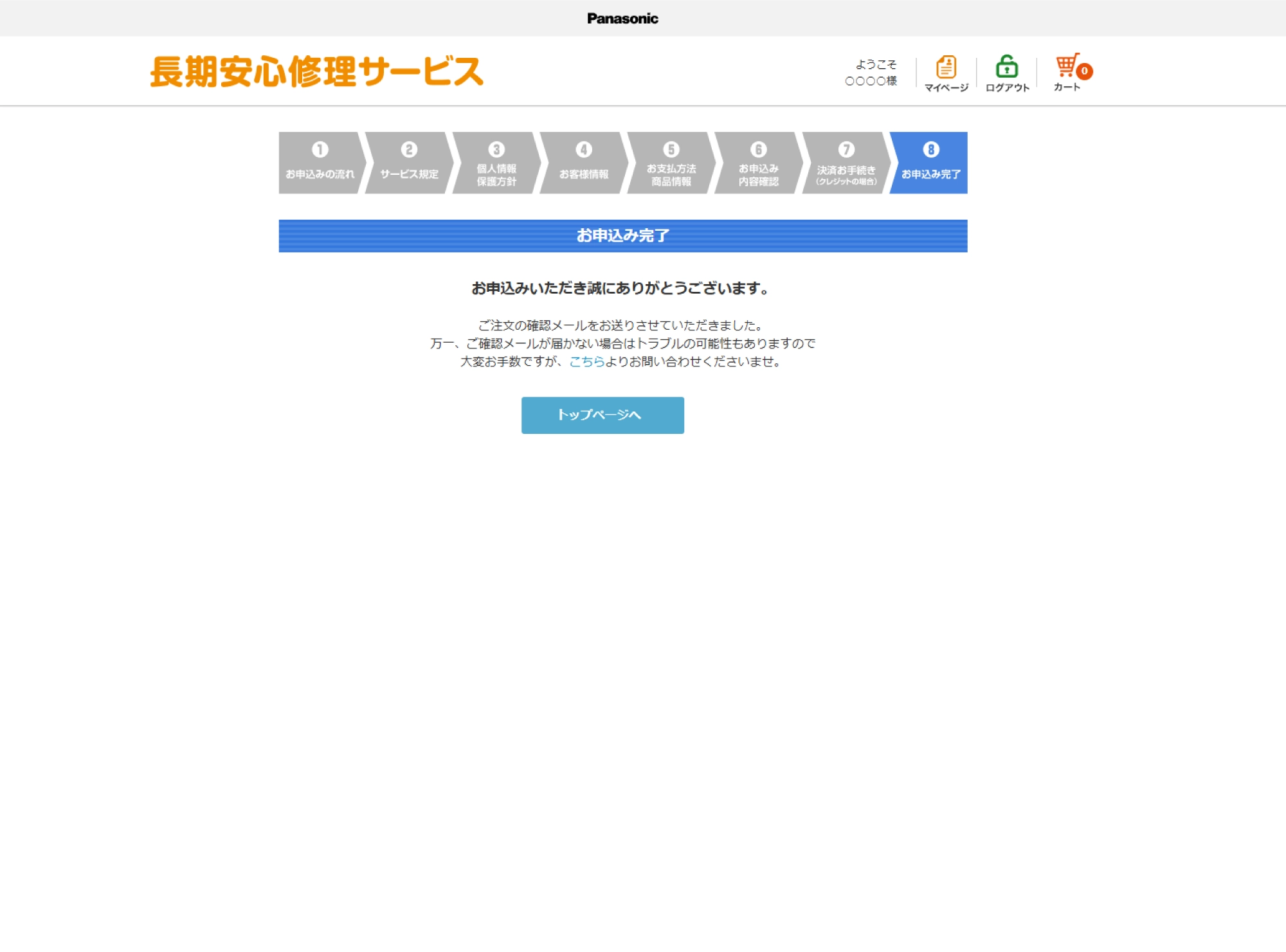
Task: Click the cart item count badge
Action: coord(1085,71)
